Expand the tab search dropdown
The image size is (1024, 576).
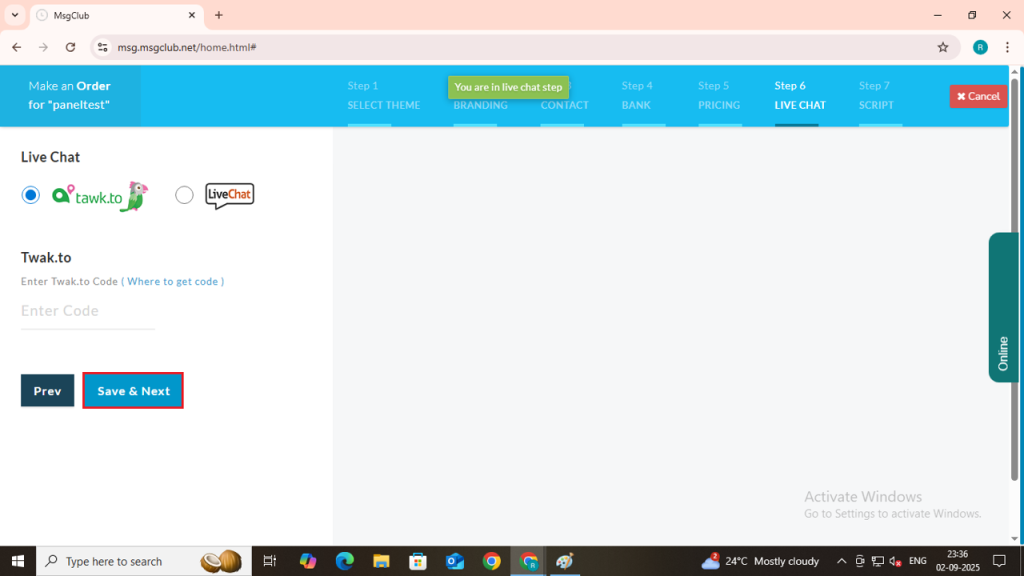pyautogui.click(x=14, y=15)
